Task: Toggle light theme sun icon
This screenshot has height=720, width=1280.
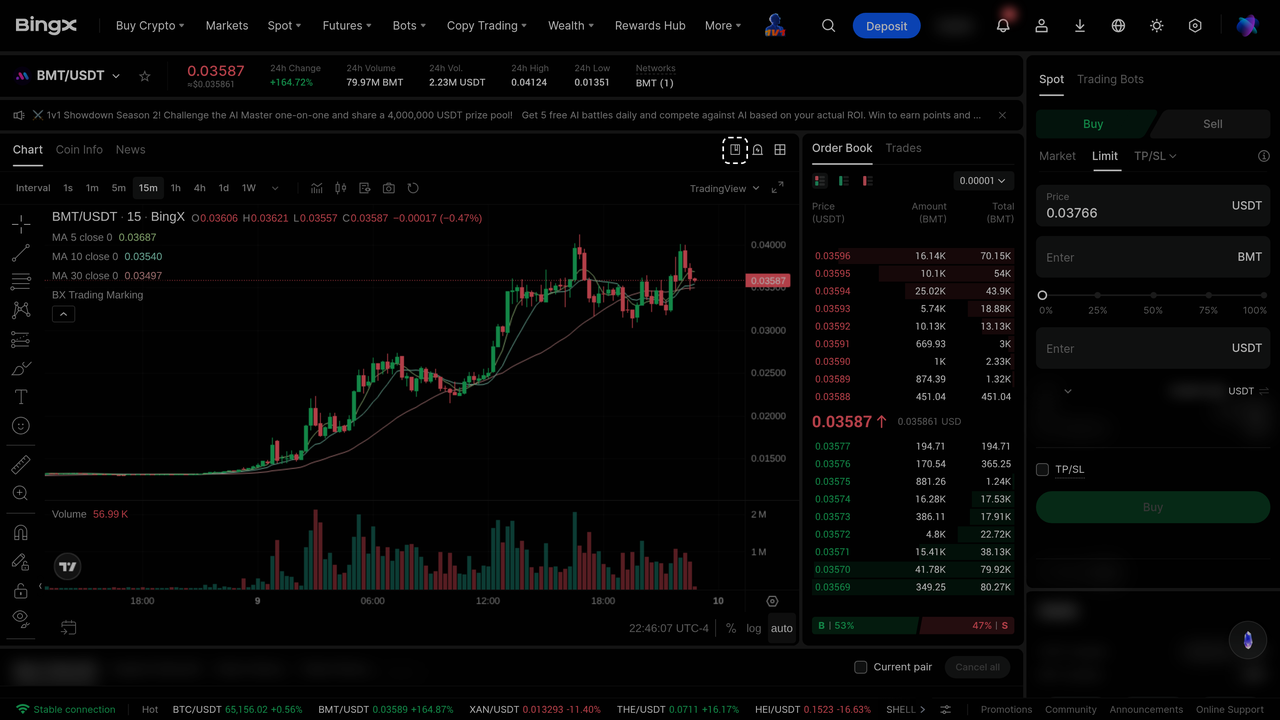Action: pos(1157,26)
